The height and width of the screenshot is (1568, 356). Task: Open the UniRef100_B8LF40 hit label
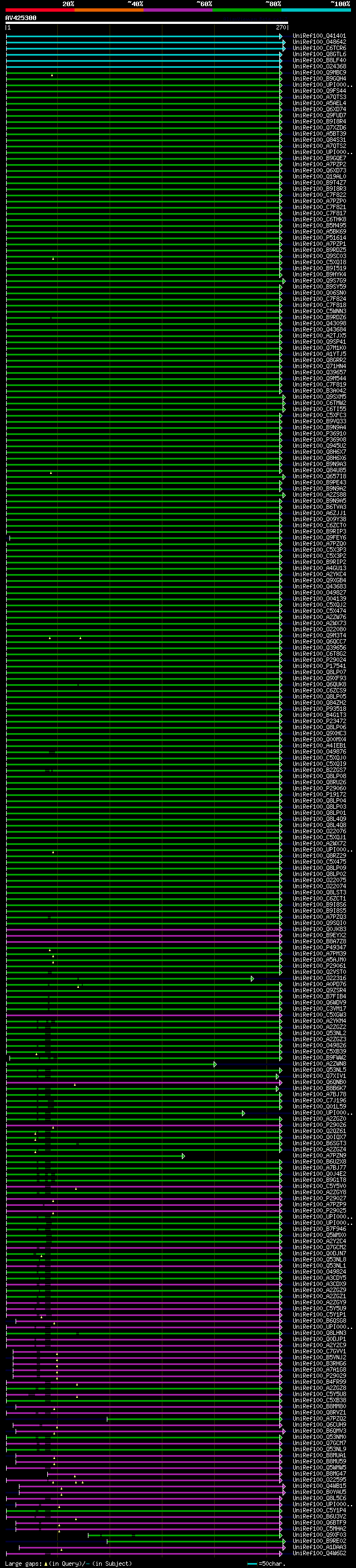[319, 60]
